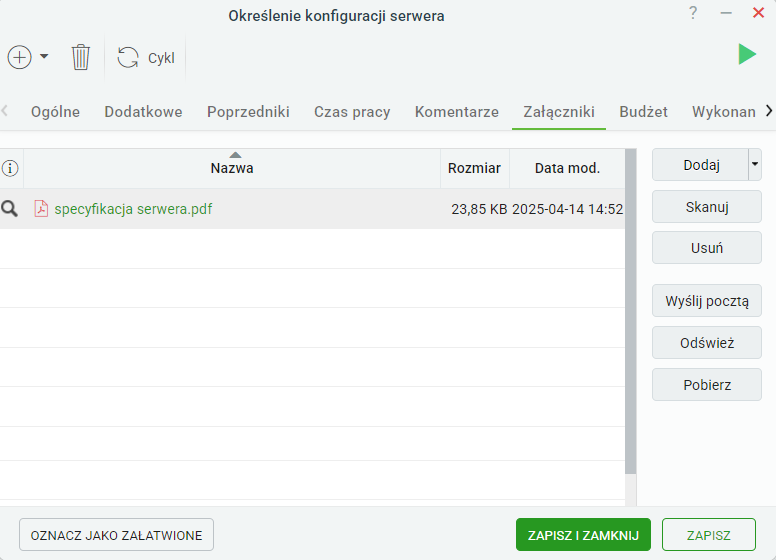Screen dimensions: 776x560
Task: Click the Skanuj button
Action: point(707,207)
